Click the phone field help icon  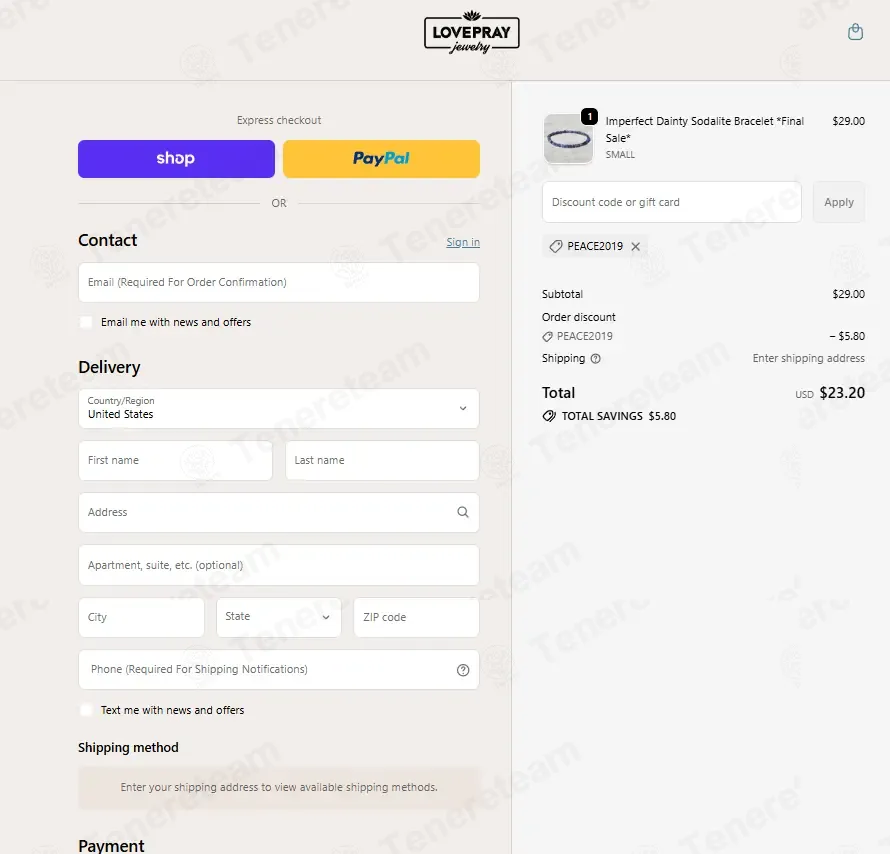tap(463, 670)
